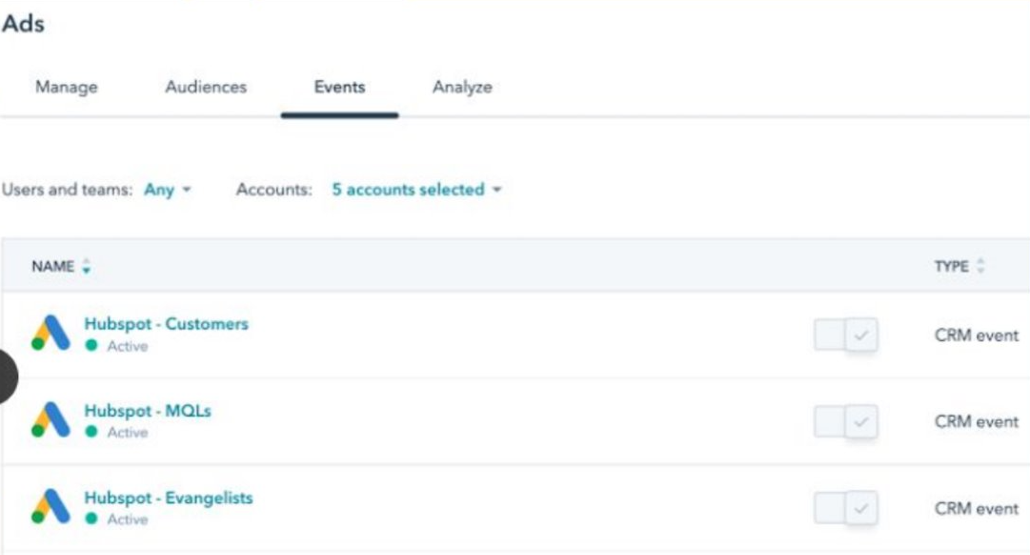This screenshot has width=1030, height=555.
Task: Open the Users and teams Any dropdown
Action: click(x=168, y=190)
